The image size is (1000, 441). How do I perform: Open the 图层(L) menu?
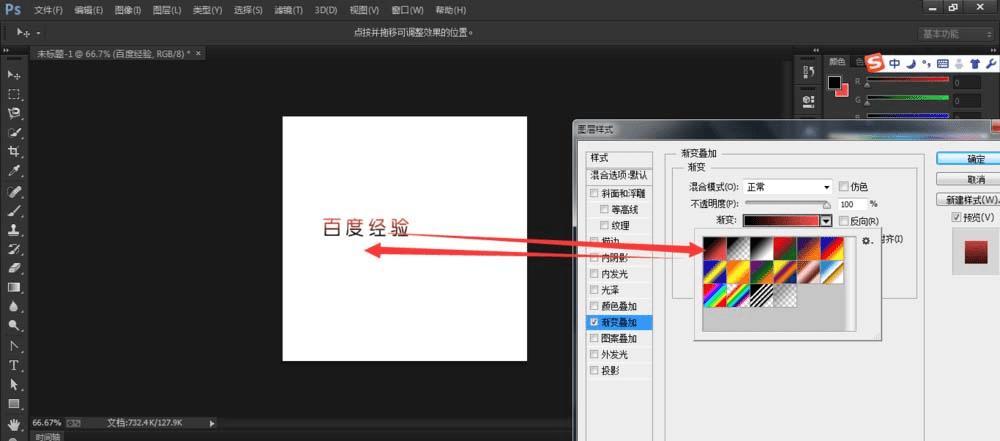tap(167, 11)
